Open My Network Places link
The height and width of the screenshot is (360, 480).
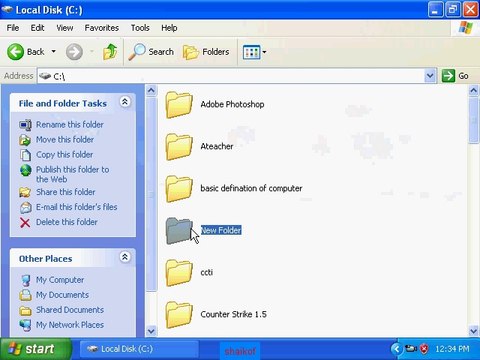[70, 325]
